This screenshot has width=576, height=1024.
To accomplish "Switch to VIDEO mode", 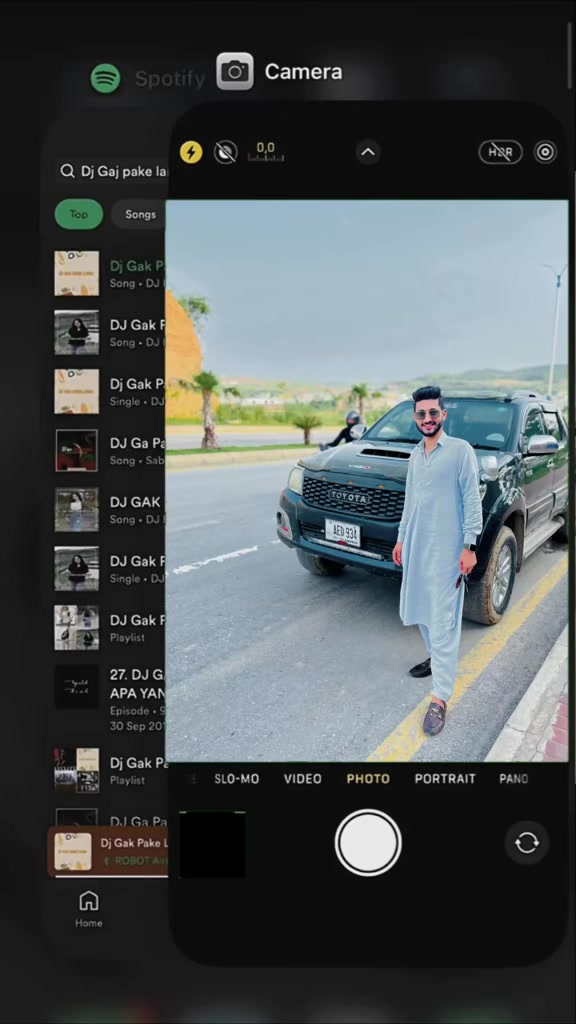I will 302,779.
